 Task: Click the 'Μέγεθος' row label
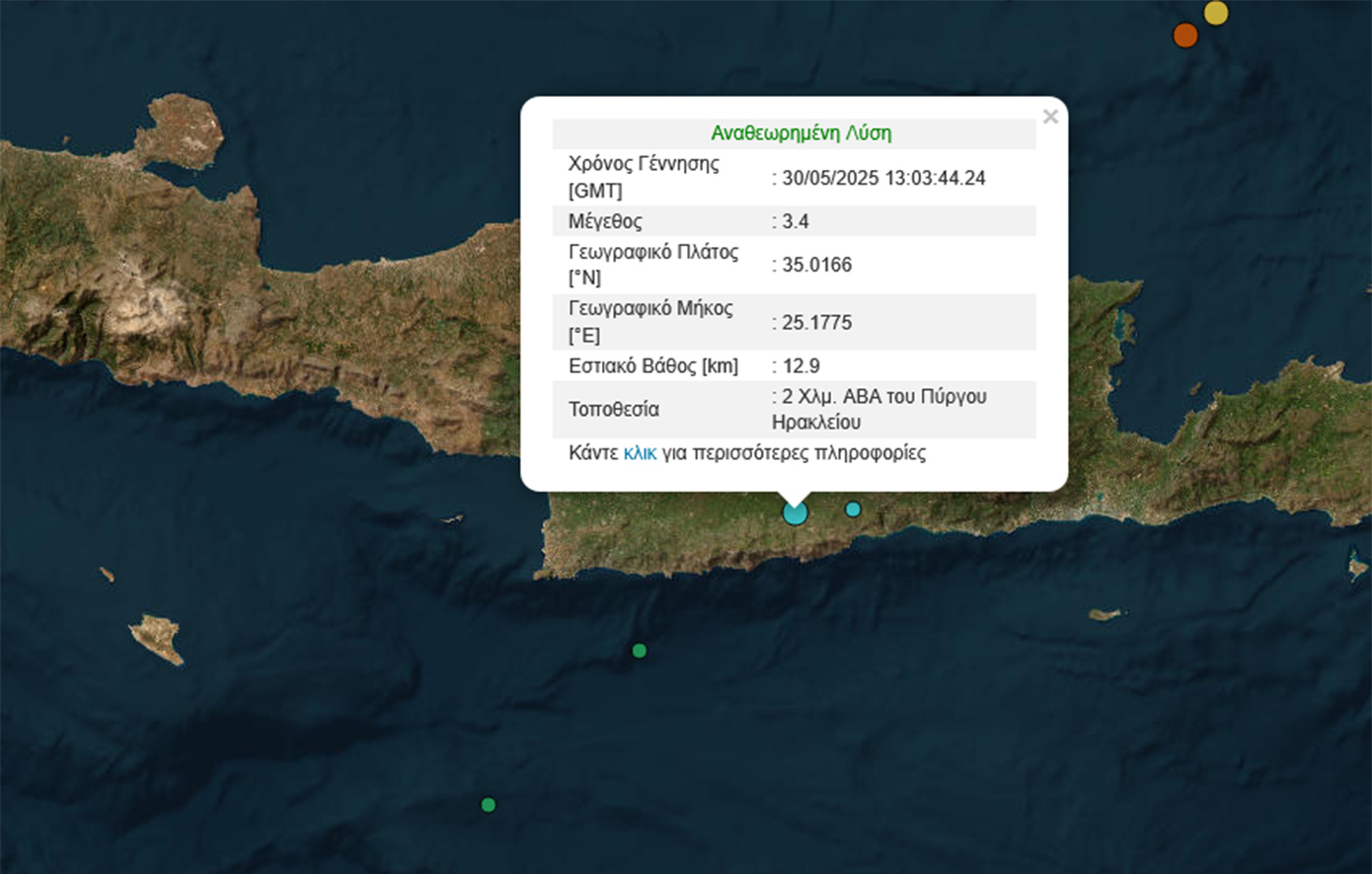[x=605, y=221]
